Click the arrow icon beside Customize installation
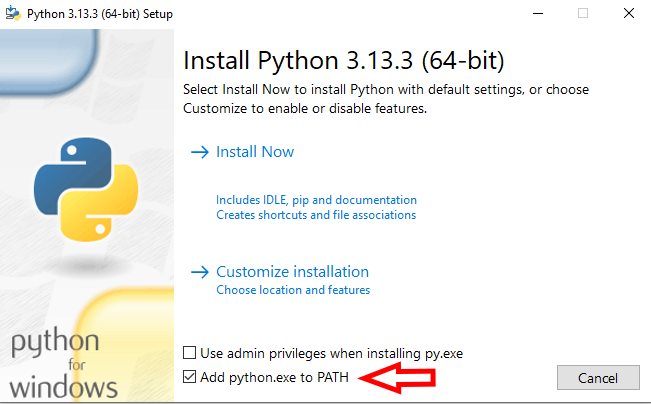651x404 pixels. tap(198, 272)
